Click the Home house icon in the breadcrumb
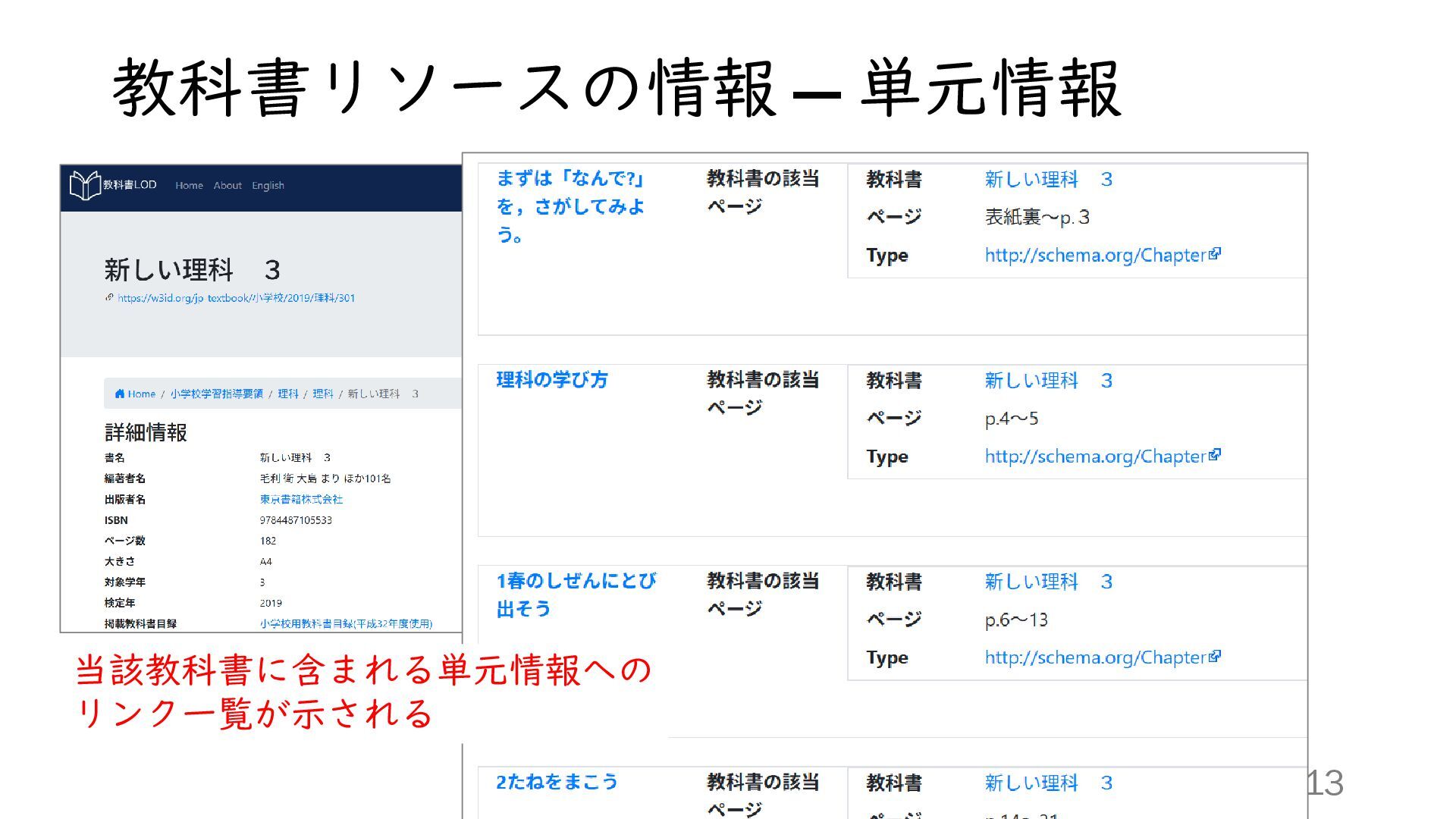 [120, 394]
